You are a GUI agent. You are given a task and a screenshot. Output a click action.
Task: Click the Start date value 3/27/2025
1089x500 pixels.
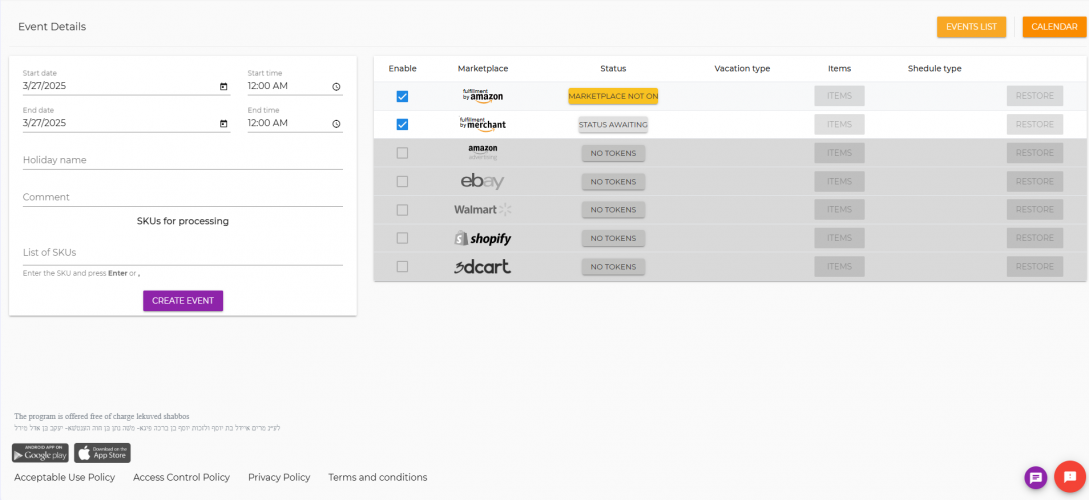(x=44, y=86)
